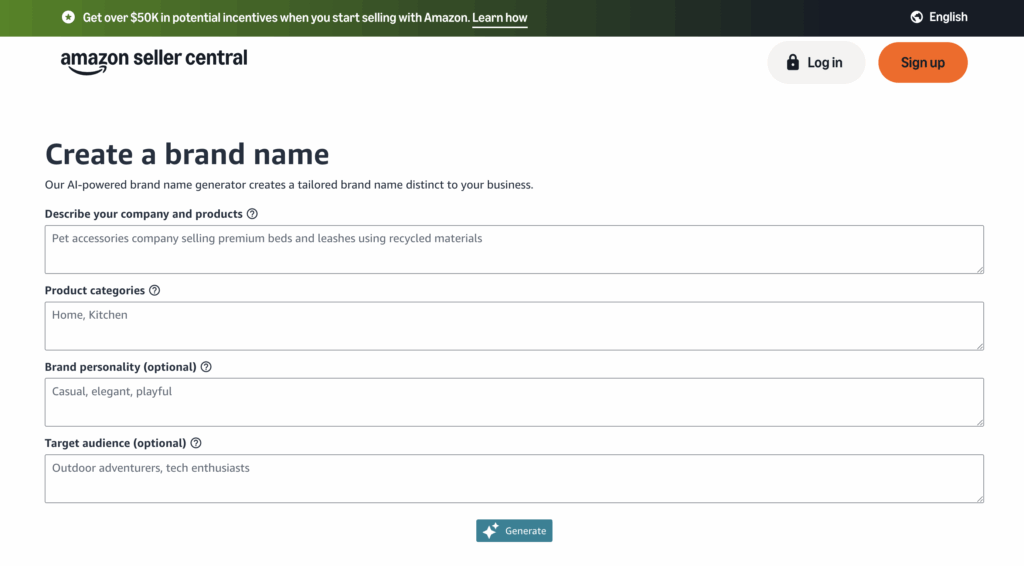The width and height of the screenshot is (1024, 566).
Task: Click the Generate button
Action: pyautogui.click(x=514, y=531)
